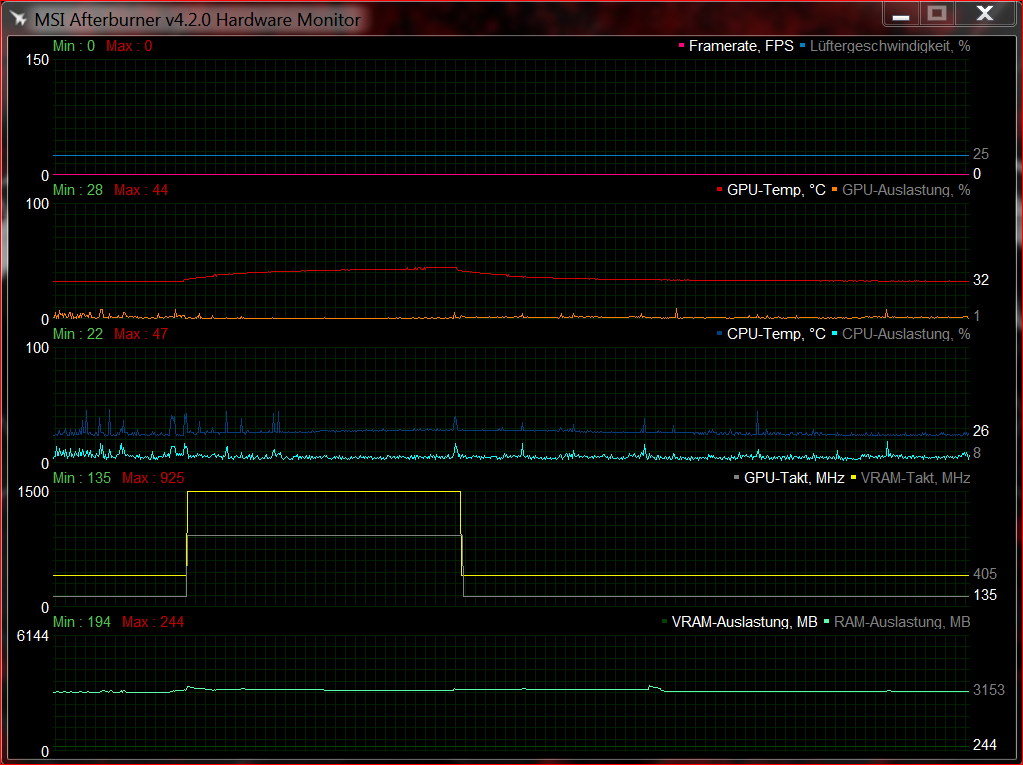Image resolution: width=1023 pixels, height=765 pixels.
Task: Click the cyan CPU-Auslastung legend marker
Action: coord(834,334)
